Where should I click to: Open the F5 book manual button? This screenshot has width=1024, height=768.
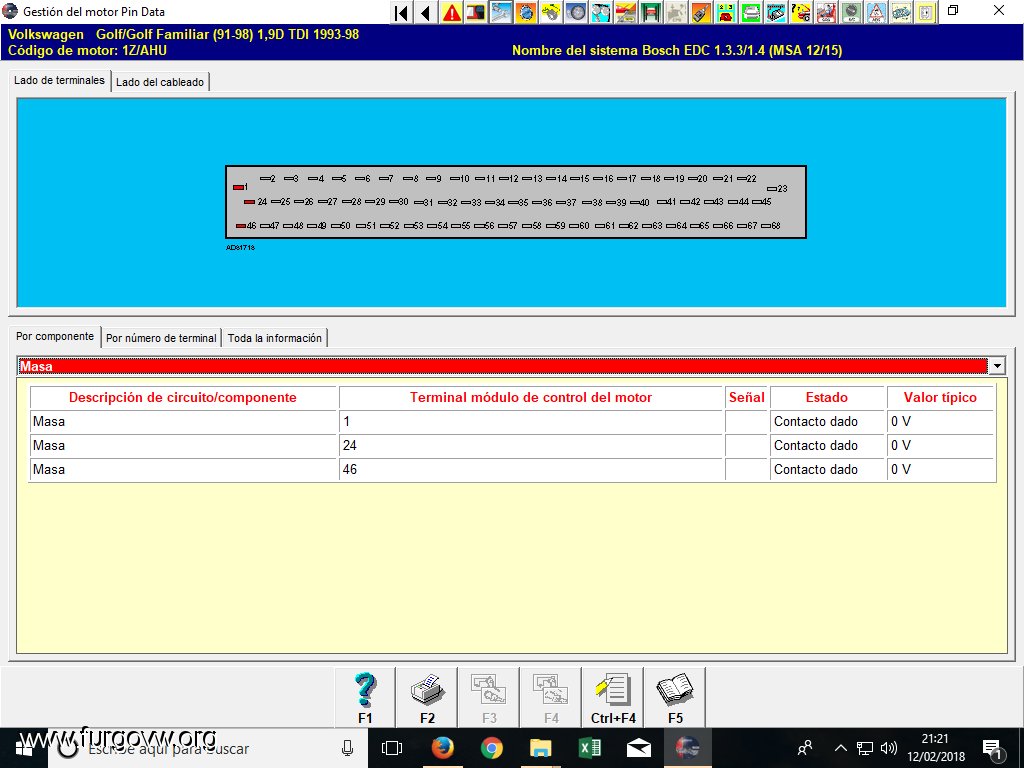pyautogui.click(x=675, y=697)
